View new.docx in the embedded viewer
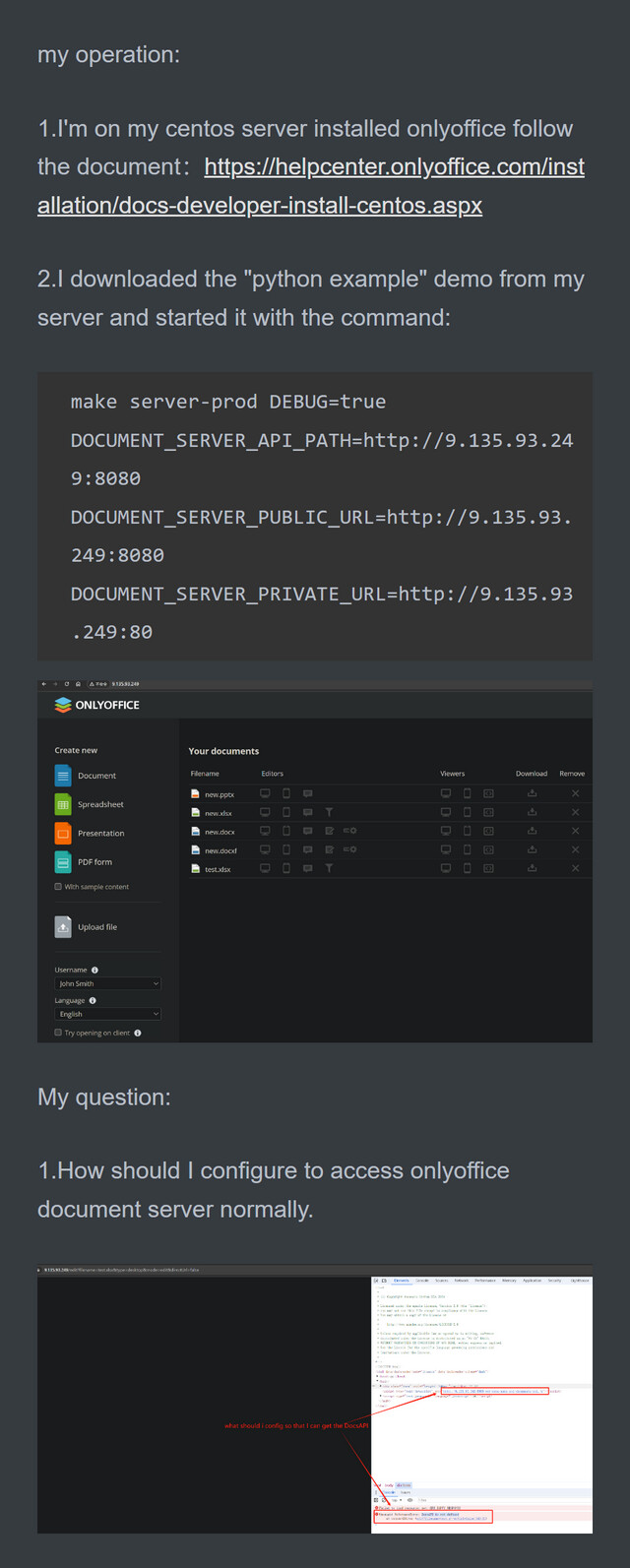This screenshot has height=1568, width=630. 488,831
